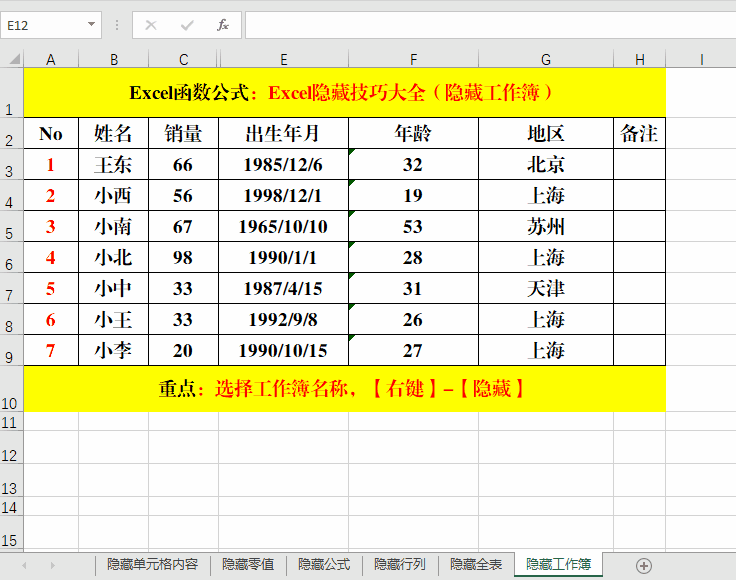This screenshot has height=580, width=736.
Task: Select the region cell 天津
Action: (546, 288)
